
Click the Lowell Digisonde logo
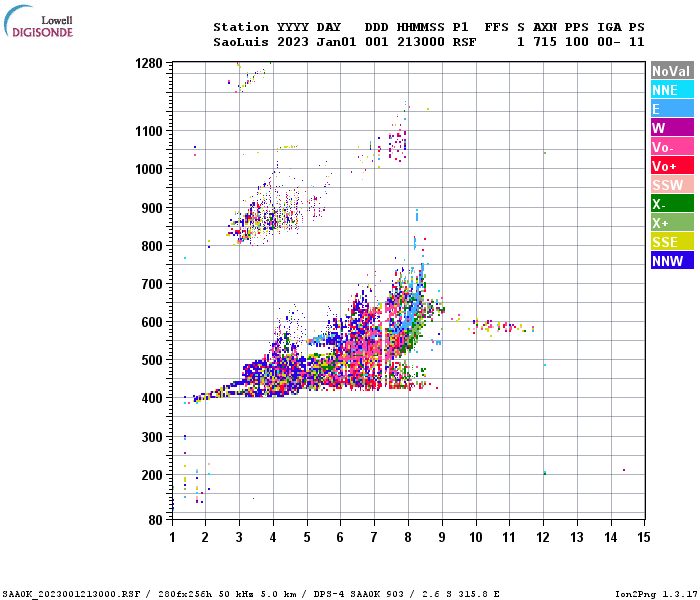(x=38, y=22)
